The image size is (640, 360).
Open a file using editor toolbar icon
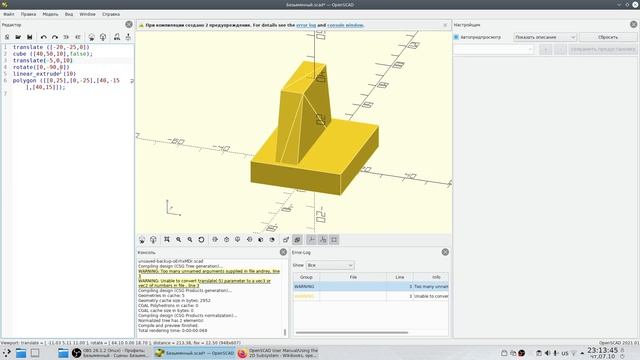(18, 37)
